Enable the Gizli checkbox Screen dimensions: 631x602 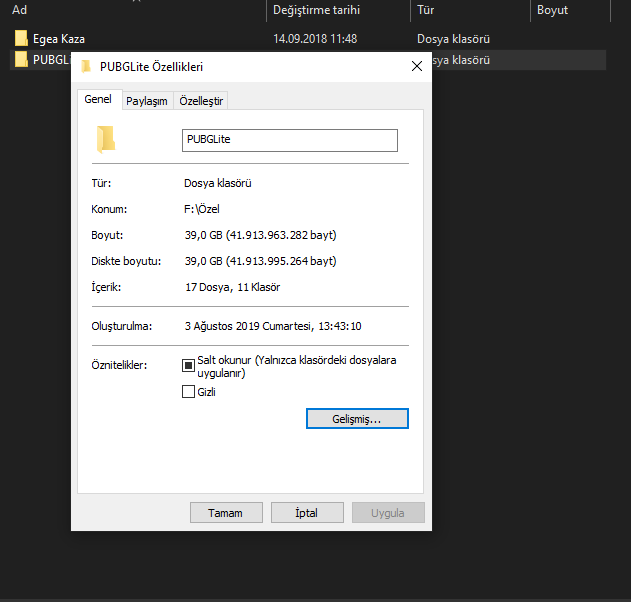pyautogui.click(x=188, y=392)
